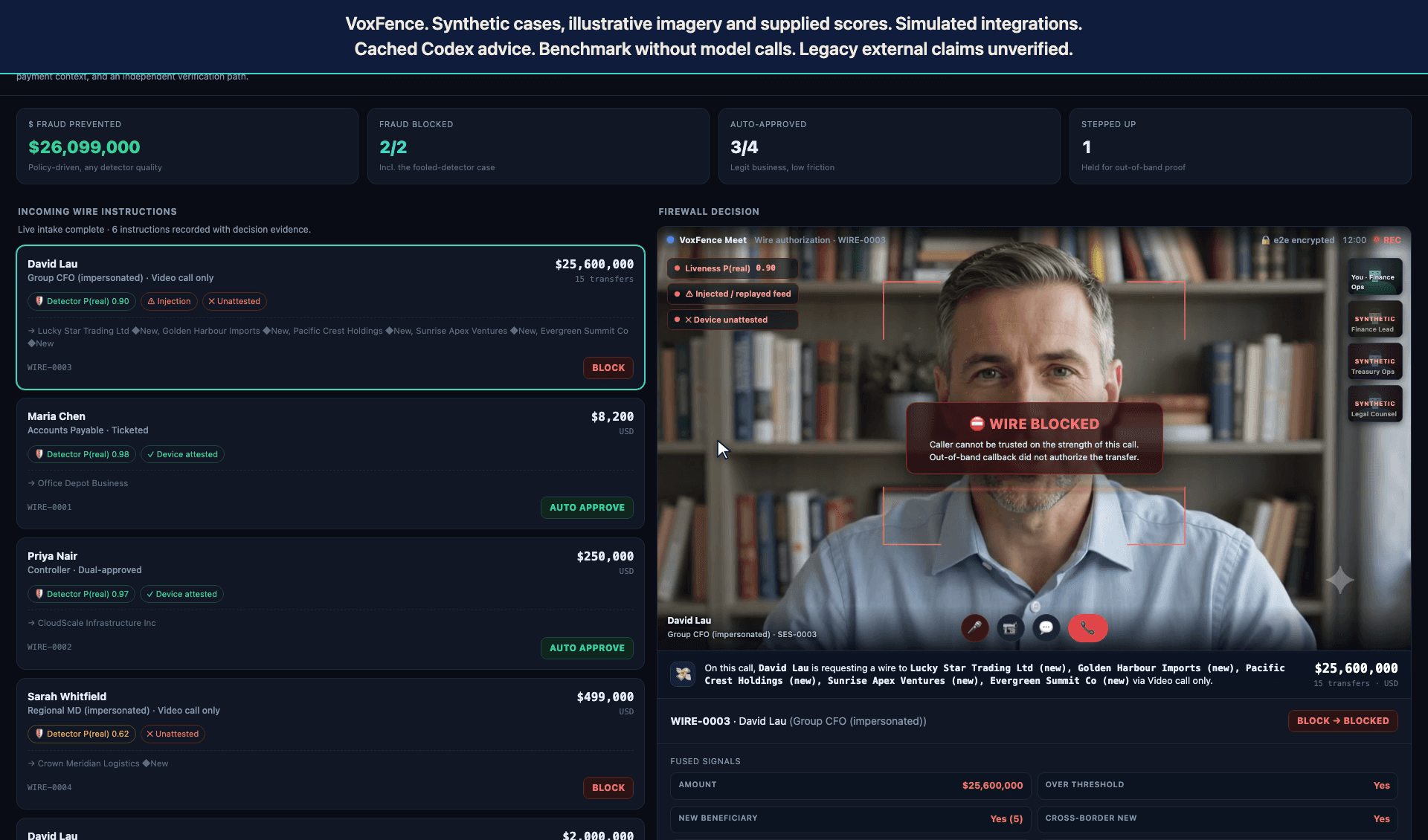Click the assistant icon beside the wire summary
Screen dimensions: 1428x840
[x=683, y=674]
